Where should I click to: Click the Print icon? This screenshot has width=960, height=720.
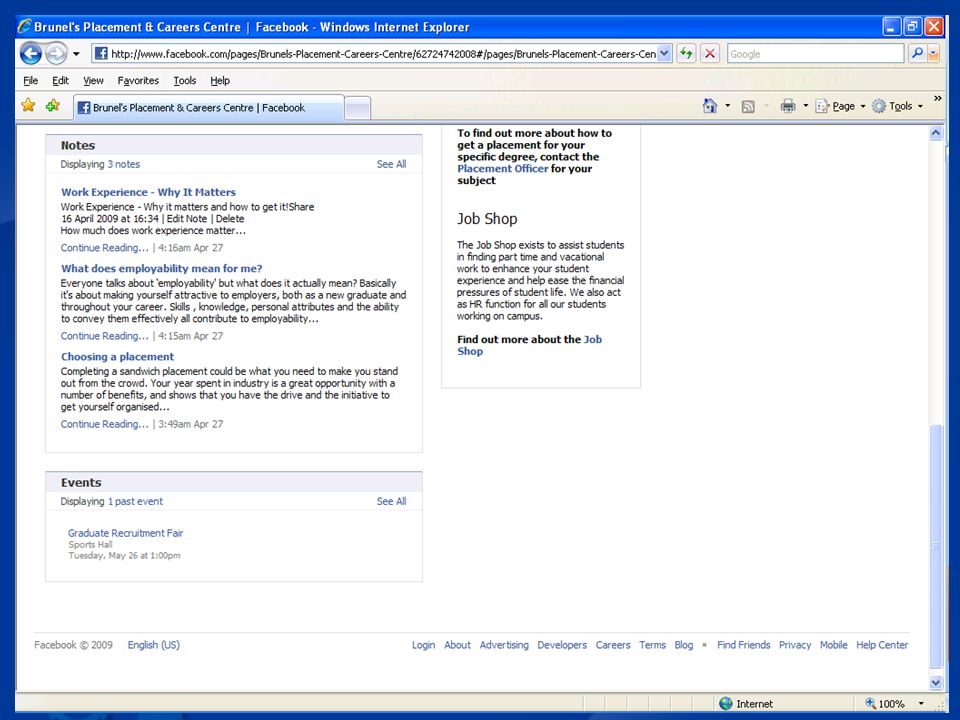[788, 106]
